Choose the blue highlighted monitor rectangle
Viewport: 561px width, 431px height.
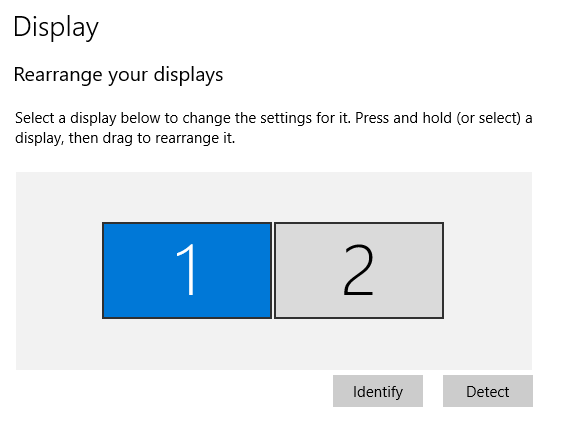click(187, 270)
